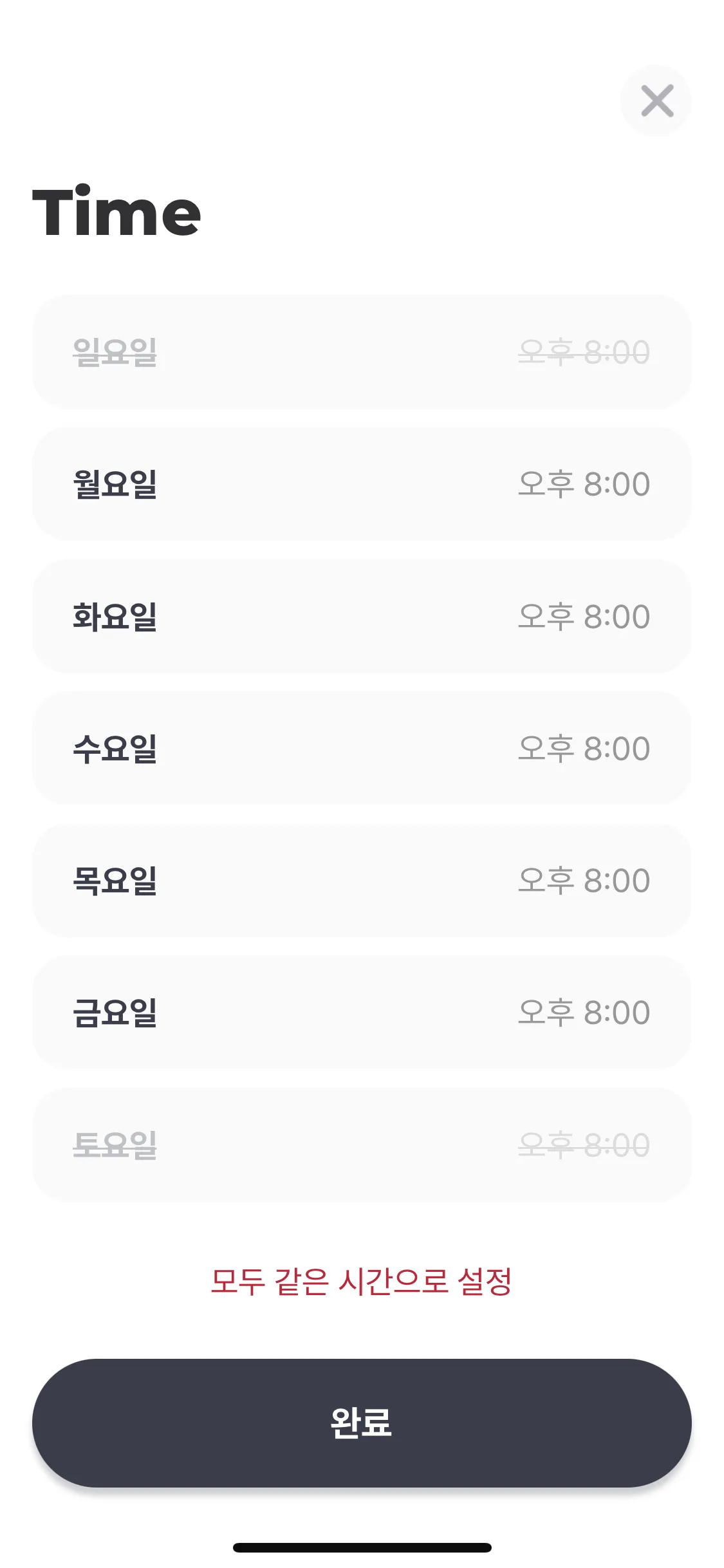This screenshot has width=724, height=1568.
Task: Open time picker for 화요일 오후 8:00
Action: pyautogui.click(x=584, y=617)
